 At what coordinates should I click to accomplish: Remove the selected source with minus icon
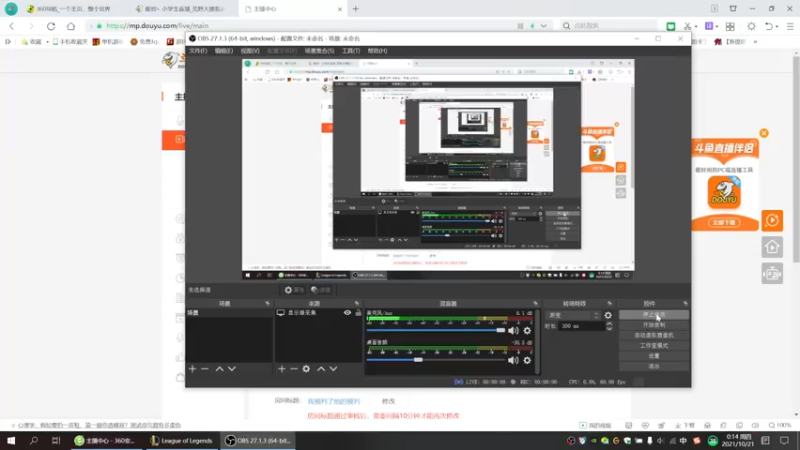point(294,368)
